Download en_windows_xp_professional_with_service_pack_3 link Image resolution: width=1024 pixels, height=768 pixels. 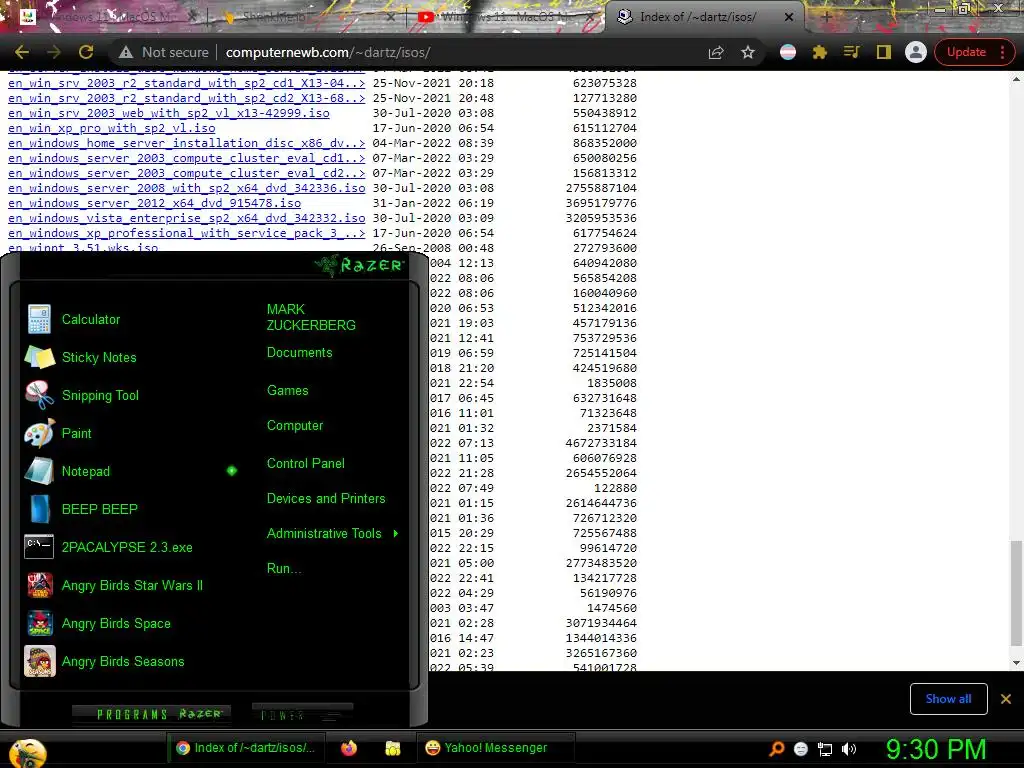(186, 233)
